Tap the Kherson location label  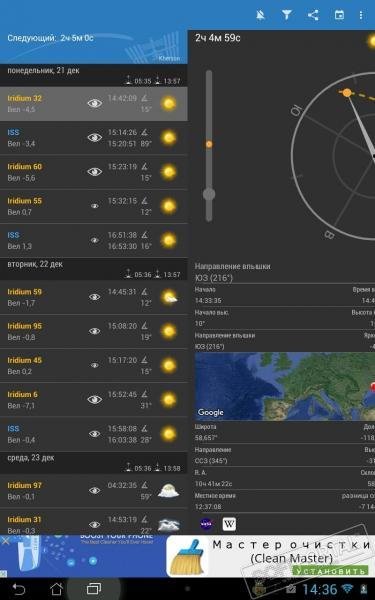point(169,59)
